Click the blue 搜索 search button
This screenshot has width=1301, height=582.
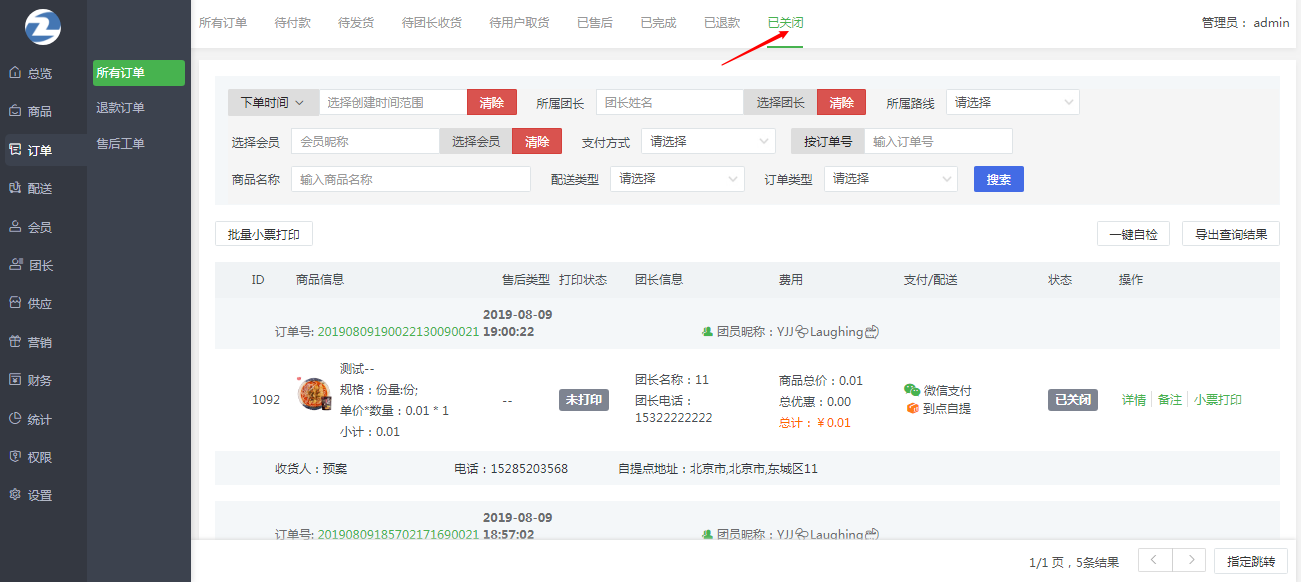998,180
